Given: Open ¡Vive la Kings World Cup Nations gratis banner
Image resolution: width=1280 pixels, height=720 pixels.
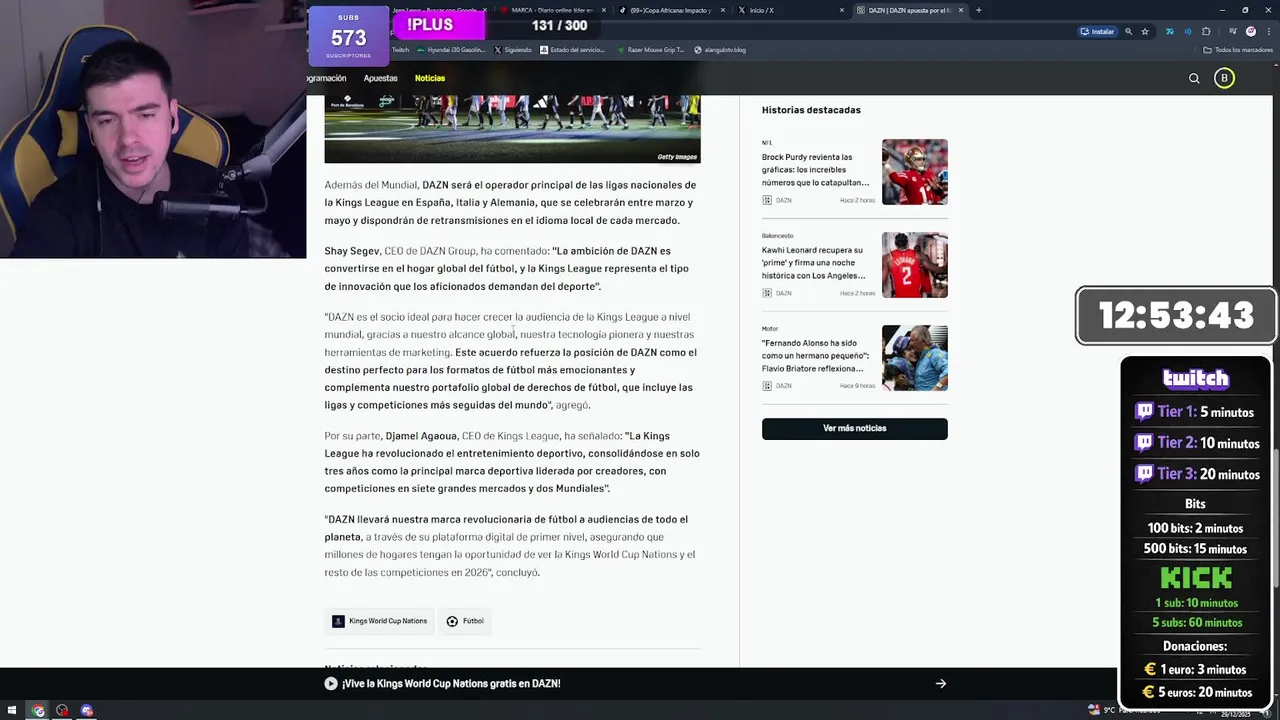Looking at the screenshot, I should coord(451,684).
